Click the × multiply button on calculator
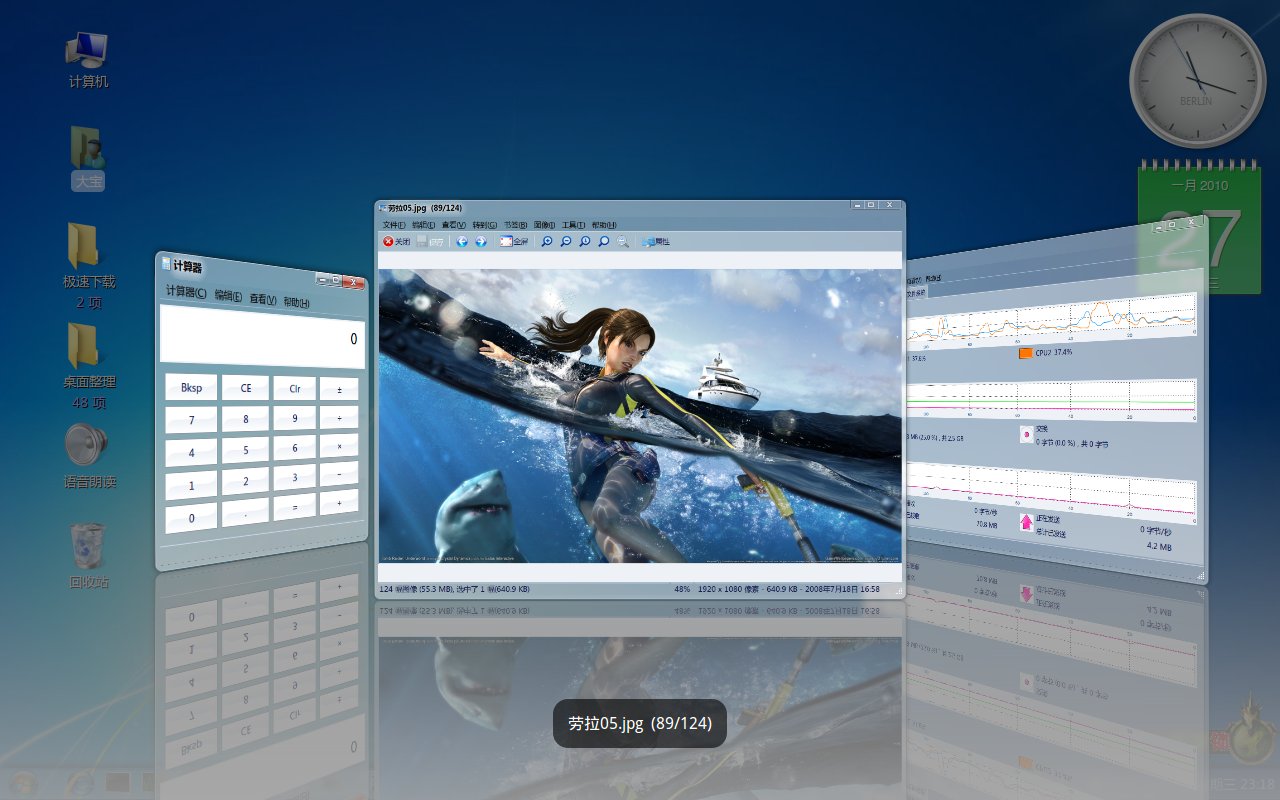 [339, 446]
